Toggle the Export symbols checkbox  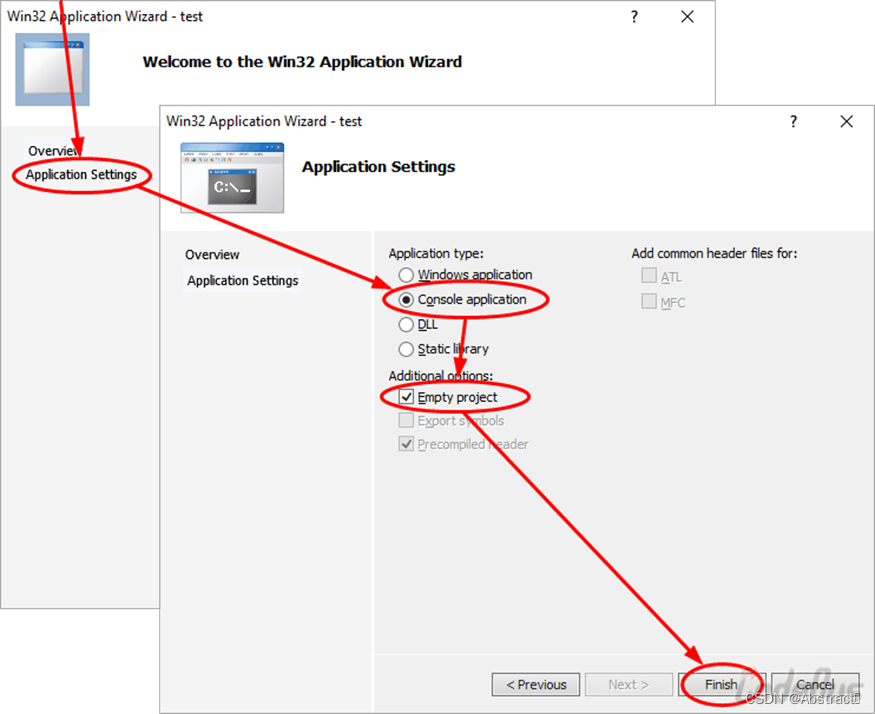(x=406, y=420)
